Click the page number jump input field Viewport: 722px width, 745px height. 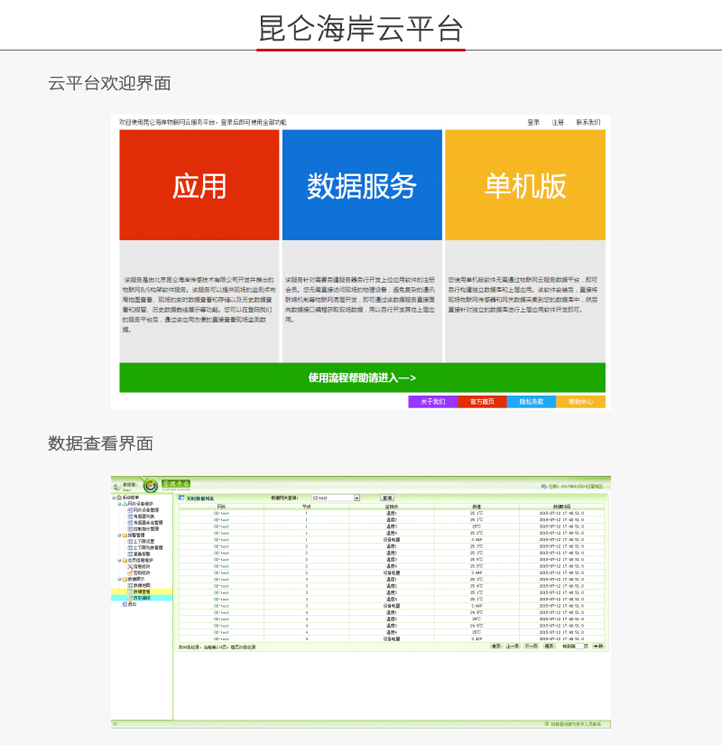point(579,646)
